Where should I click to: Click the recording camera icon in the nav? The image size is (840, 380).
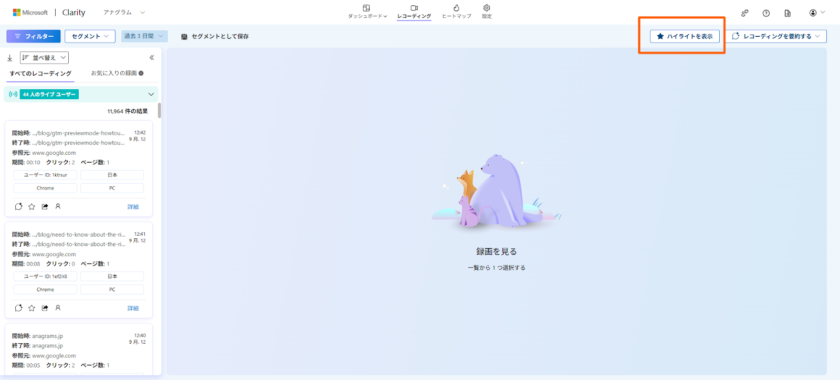414,8
